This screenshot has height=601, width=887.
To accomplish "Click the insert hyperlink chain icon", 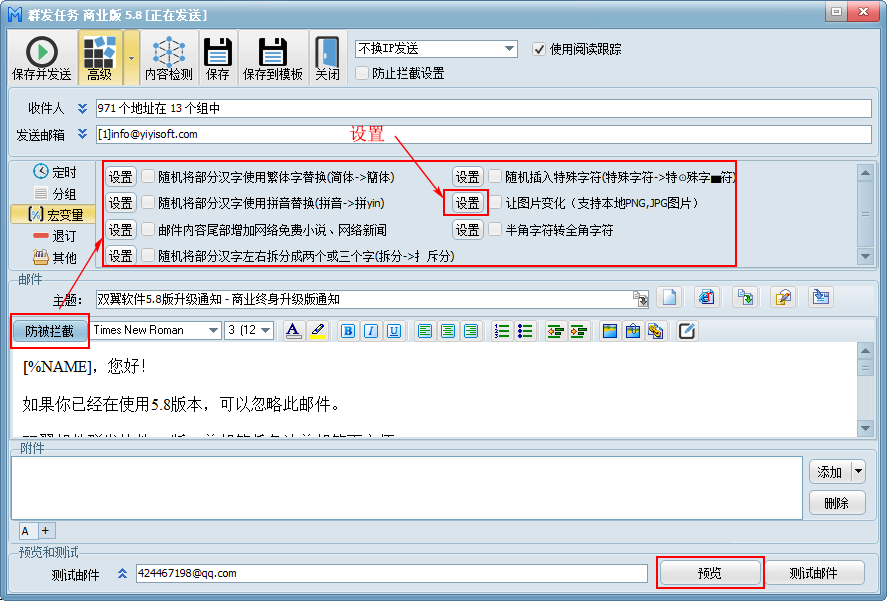I will click(656, 331).
